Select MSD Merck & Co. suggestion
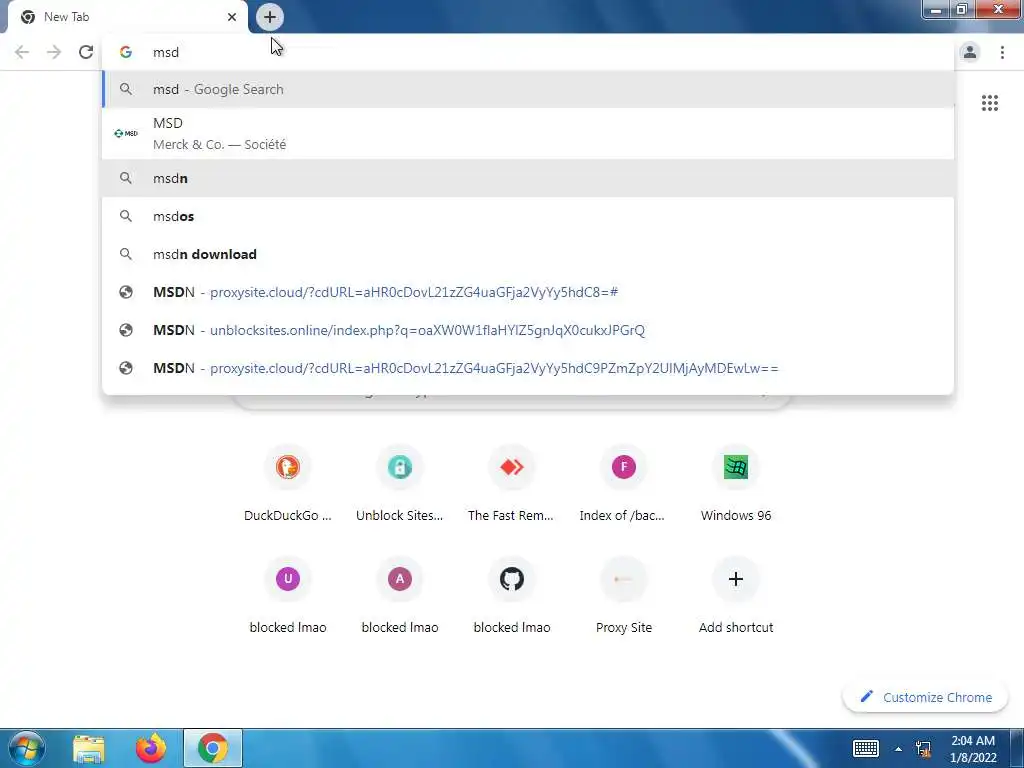Image resolution: width=1024 pixels, height=768 pixels. 528,133
